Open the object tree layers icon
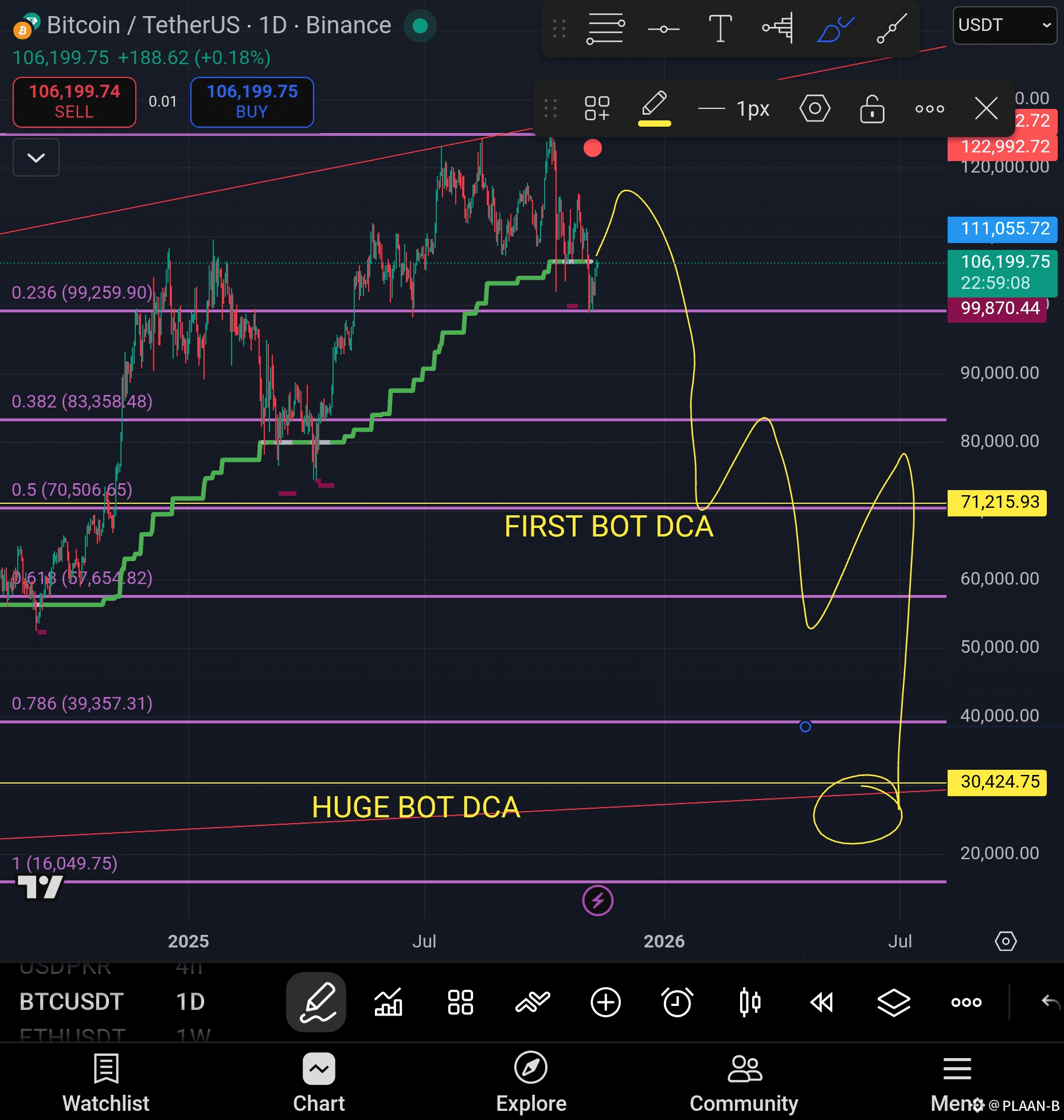 894,1002
